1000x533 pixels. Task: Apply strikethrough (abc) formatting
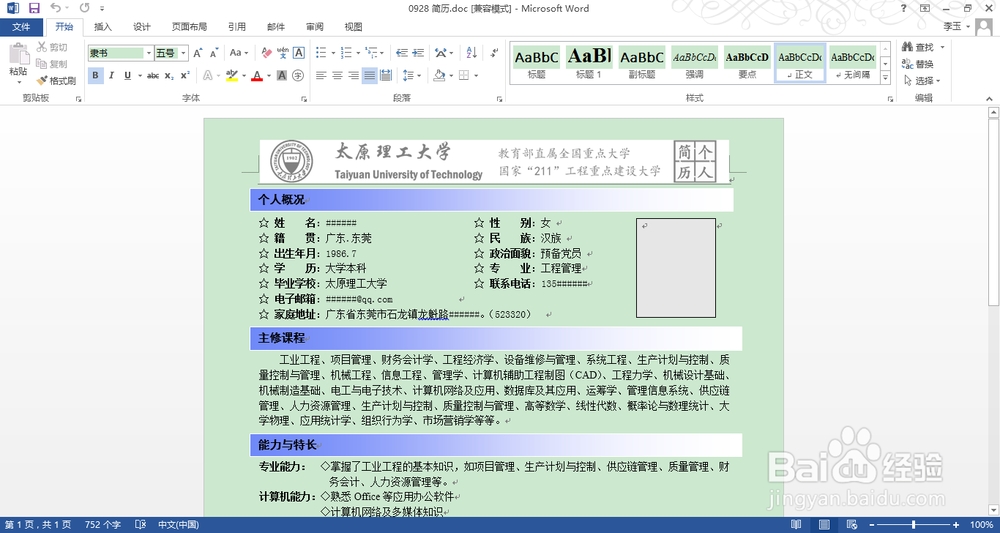tap(153, 76)
